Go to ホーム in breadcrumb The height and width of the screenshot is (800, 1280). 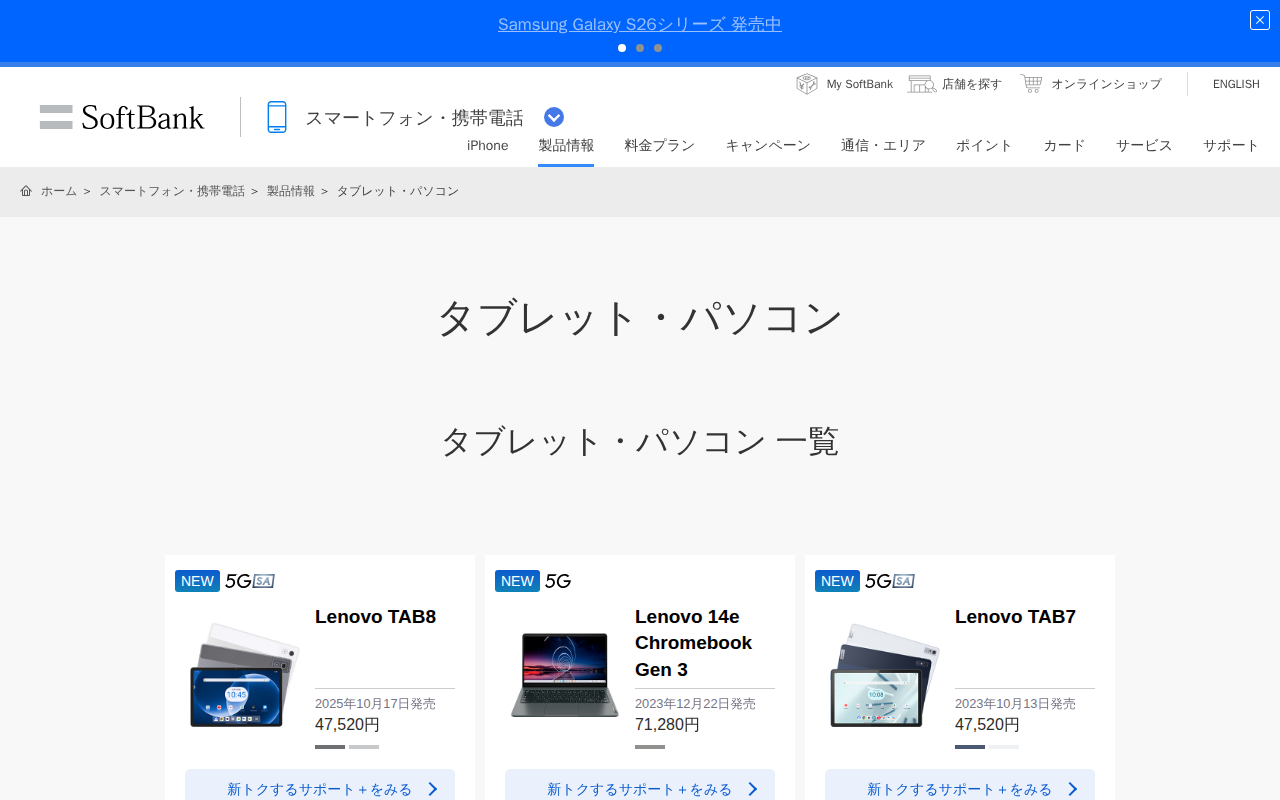point(59,191)
